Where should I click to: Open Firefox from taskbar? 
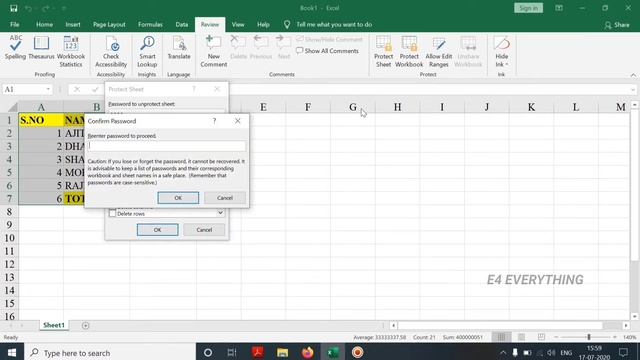(307, 353)
